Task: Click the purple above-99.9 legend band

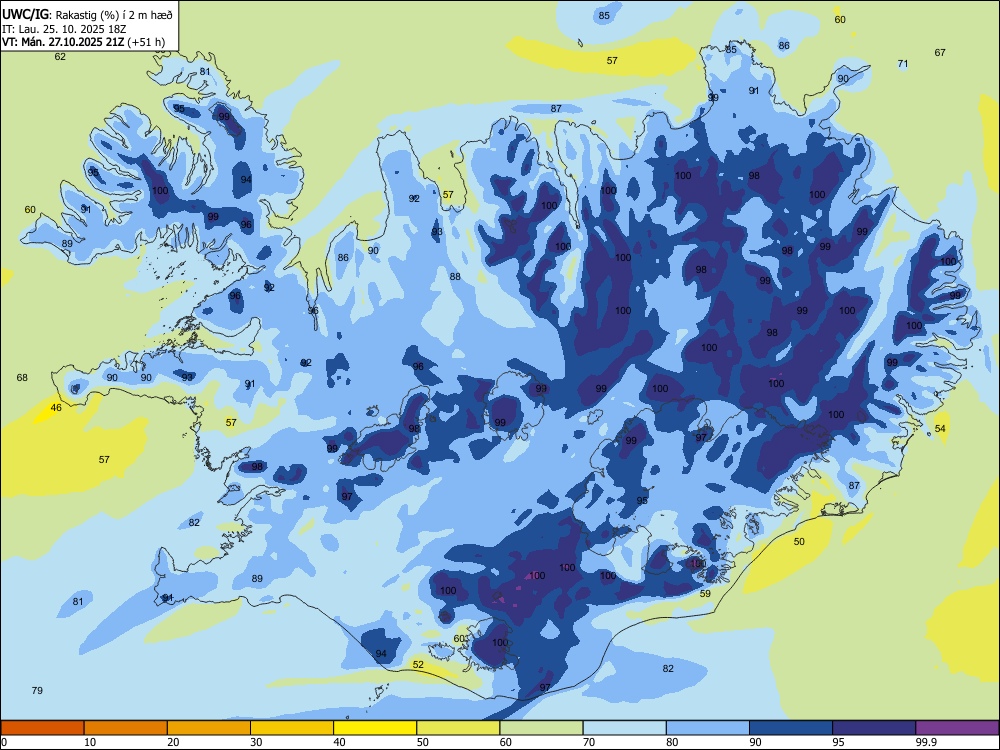Action: (x=957, y=728)
